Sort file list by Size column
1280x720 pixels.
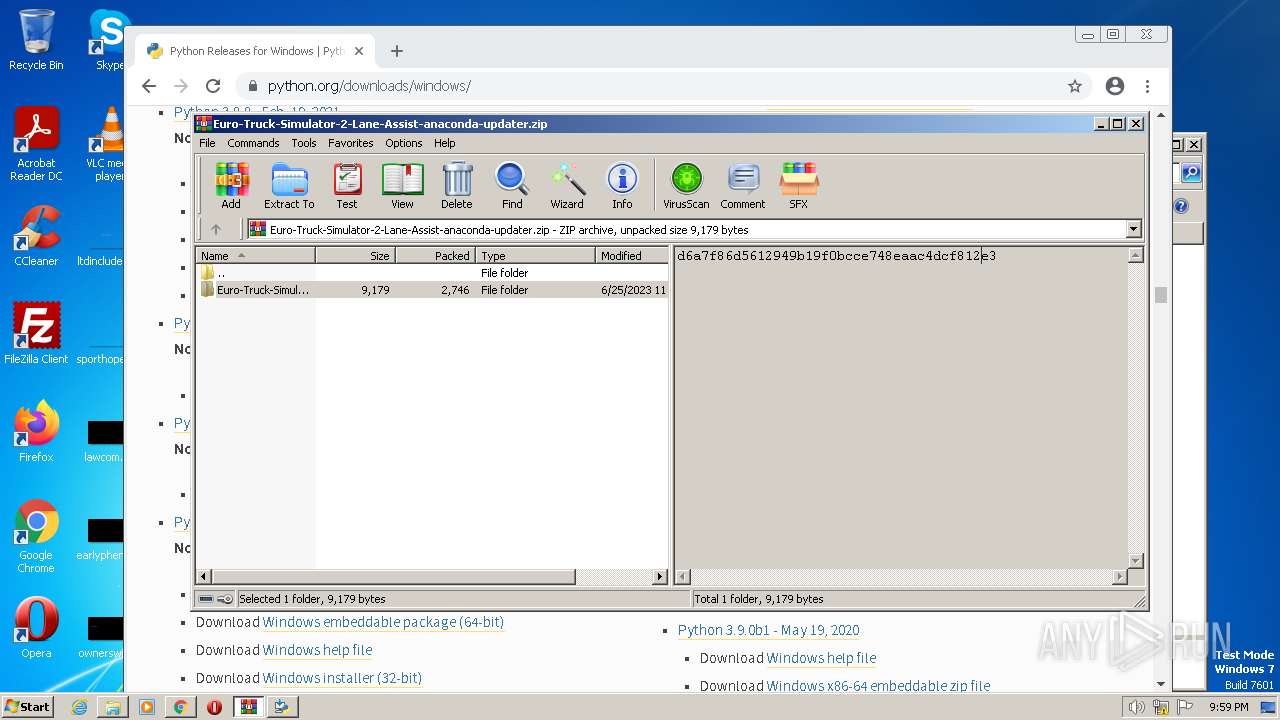[x=356, y=256]
